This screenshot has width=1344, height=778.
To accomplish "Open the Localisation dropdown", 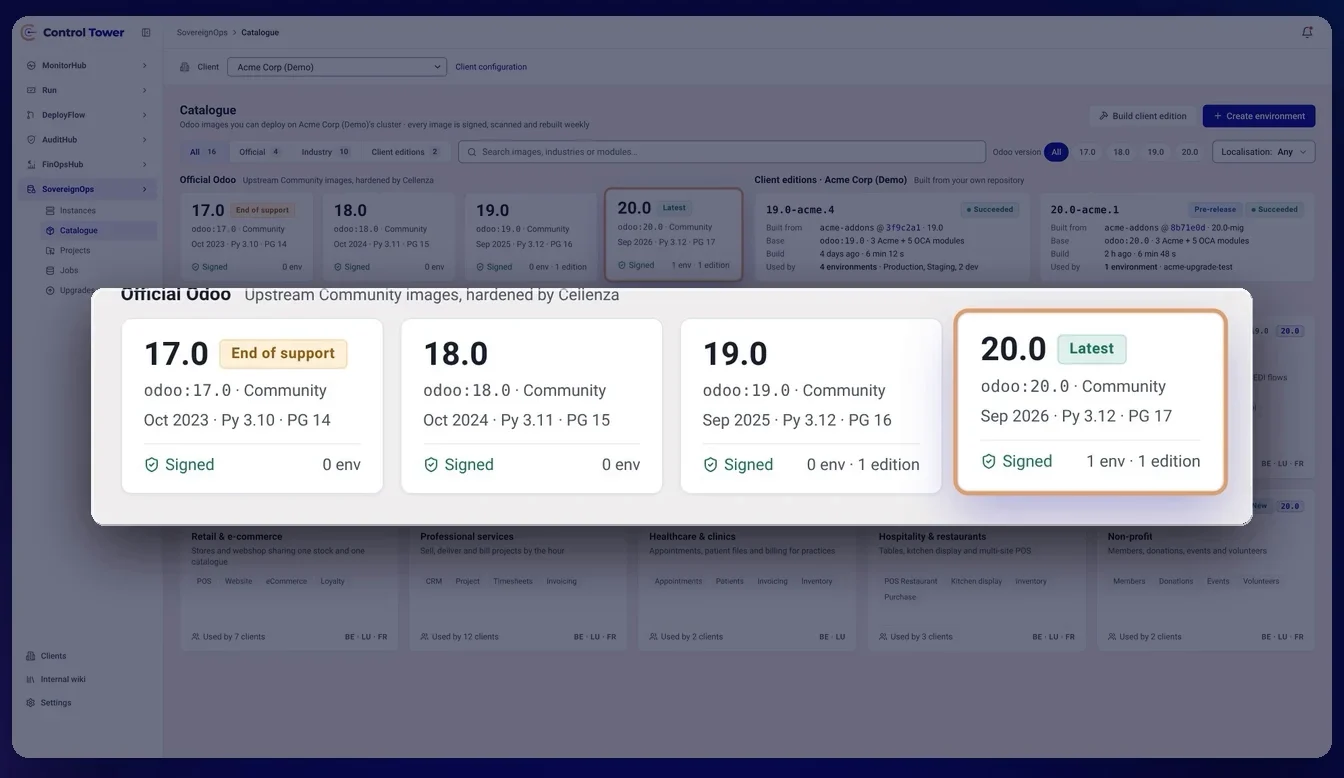I will click(1264, 152).
